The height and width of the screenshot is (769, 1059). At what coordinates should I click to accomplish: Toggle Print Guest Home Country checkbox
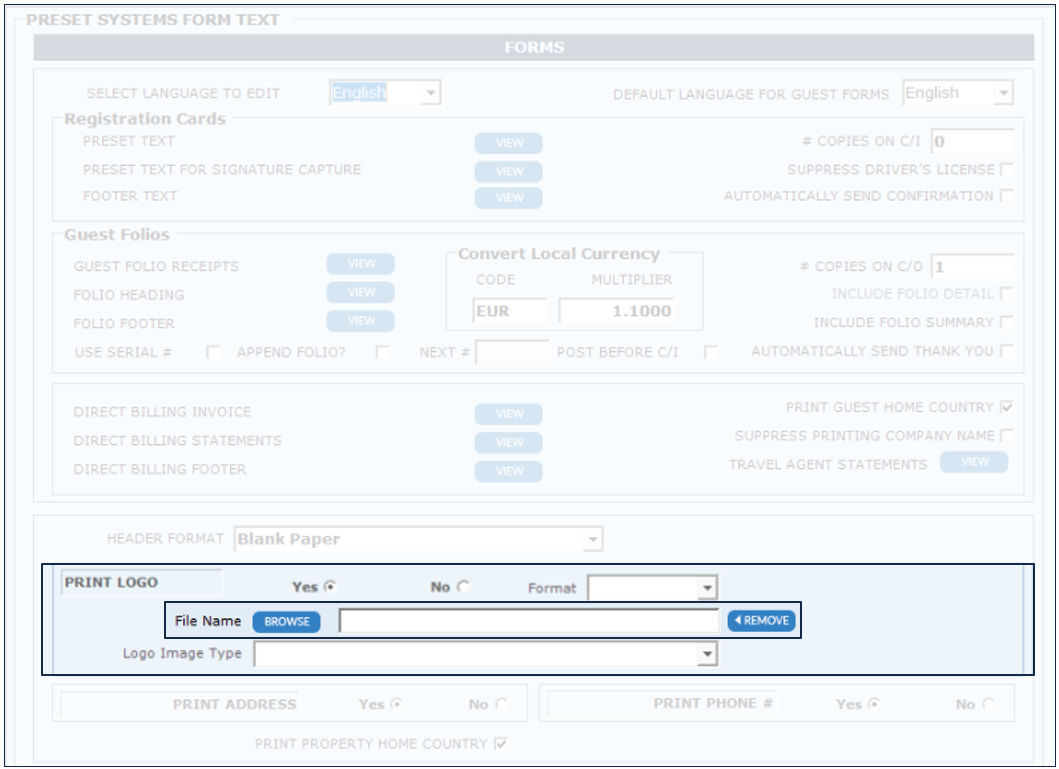coord(1006,407)
